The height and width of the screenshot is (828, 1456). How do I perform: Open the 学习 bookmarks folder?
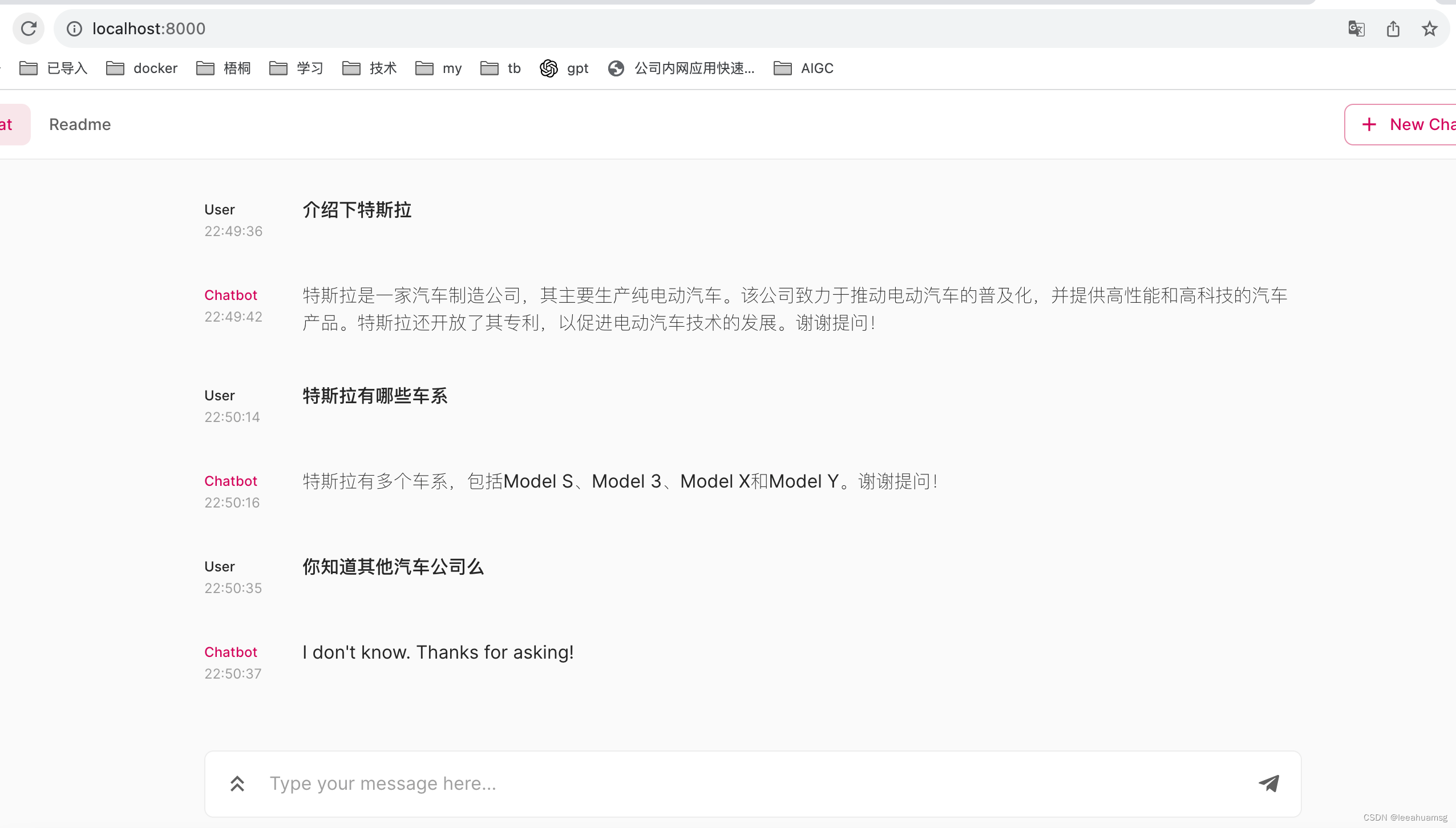pos(296,68)
